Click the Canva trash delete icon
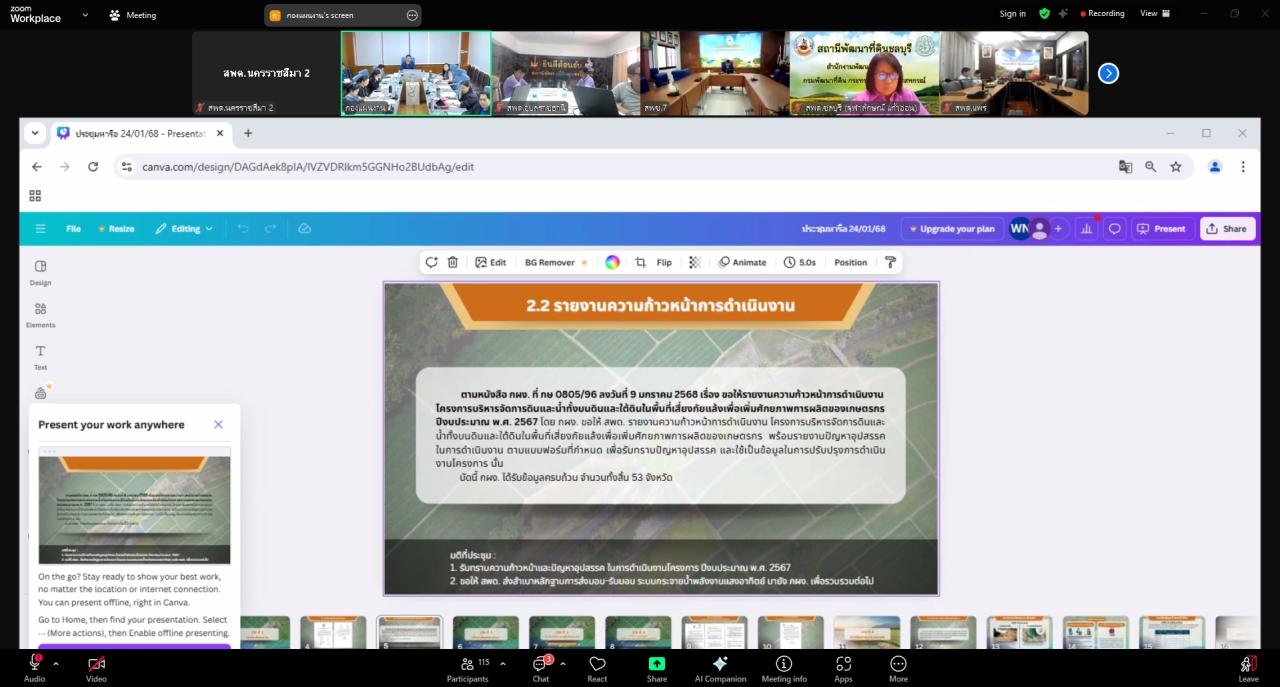This screenshot has height=687, width=1280. pos(453,262)
